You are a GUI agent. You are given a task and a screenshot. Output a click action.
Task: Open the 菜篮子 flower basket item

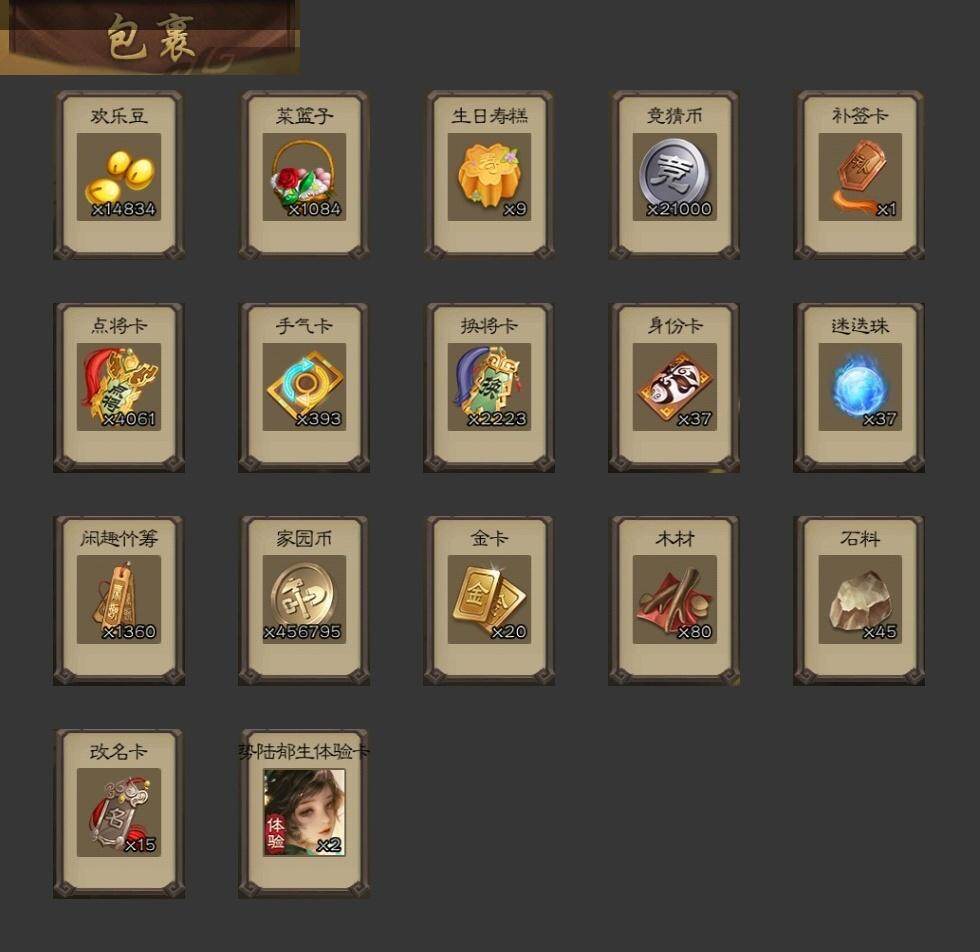[304, 176]
